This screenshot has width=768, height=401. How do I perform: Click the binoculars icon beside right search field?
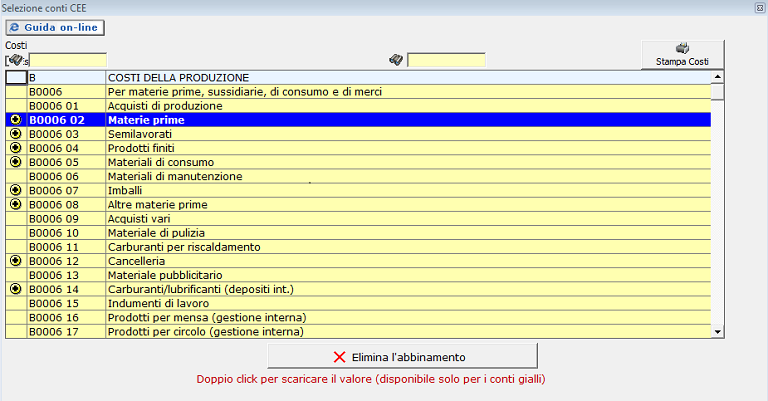tap(396, 60)
